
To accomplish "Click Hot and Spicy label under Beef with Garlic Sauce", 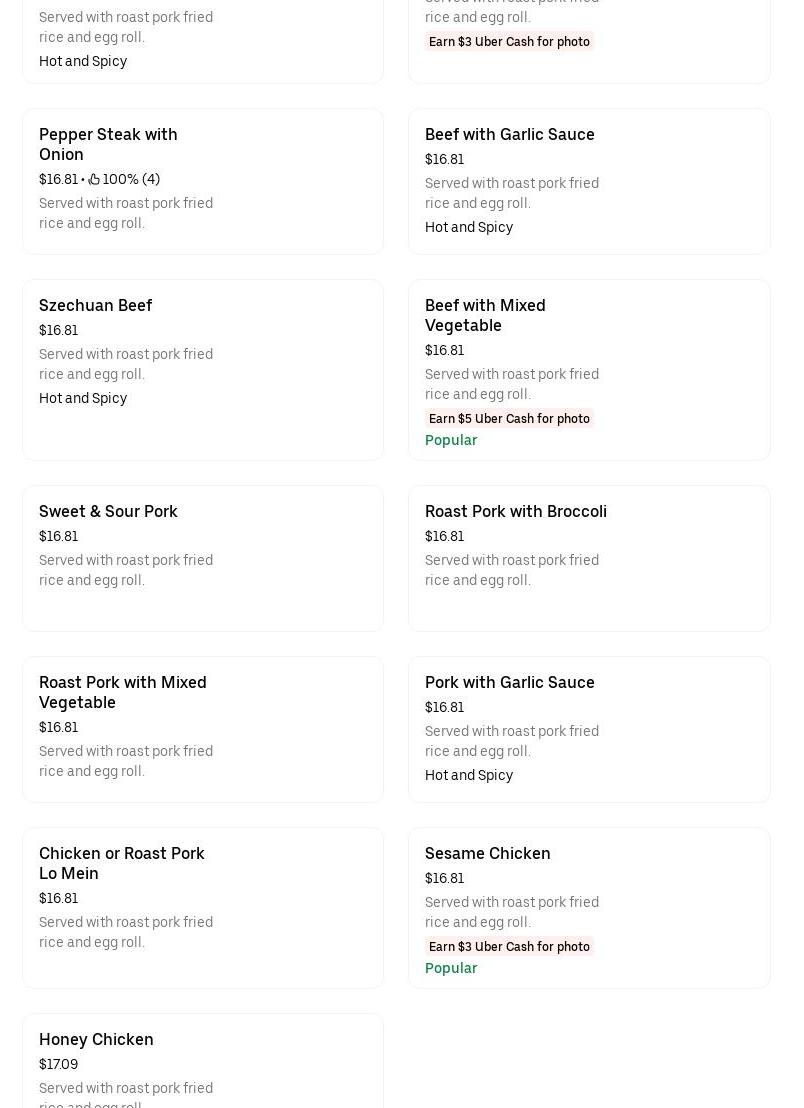I will (469, 228).
